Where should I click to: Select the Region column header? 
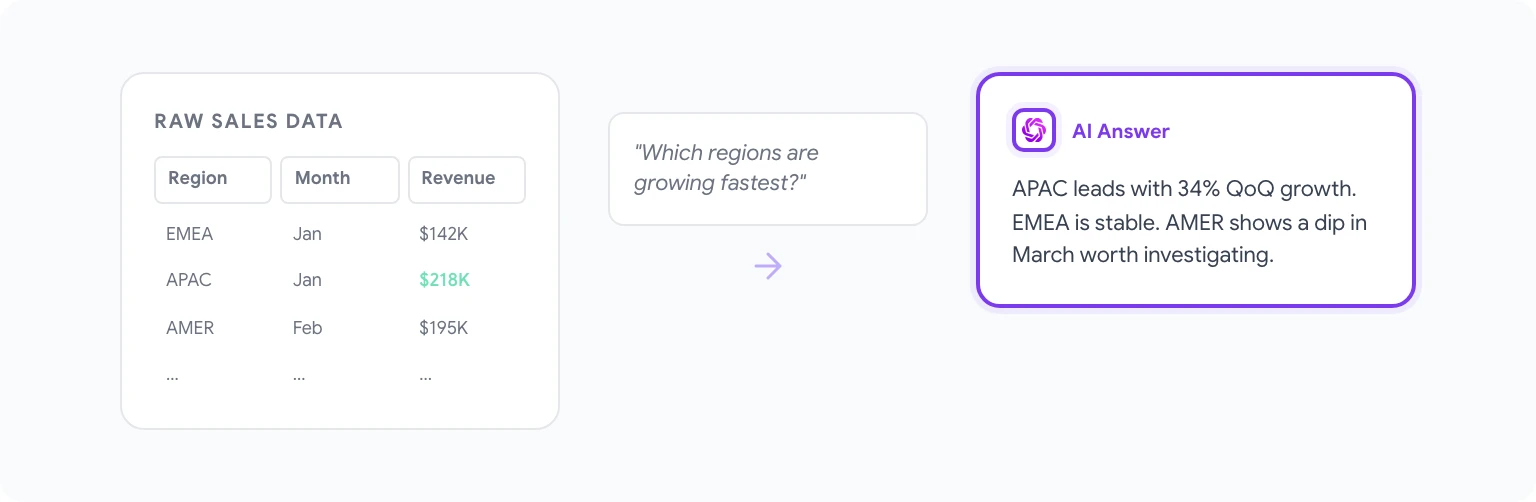(x=212, y=179)
